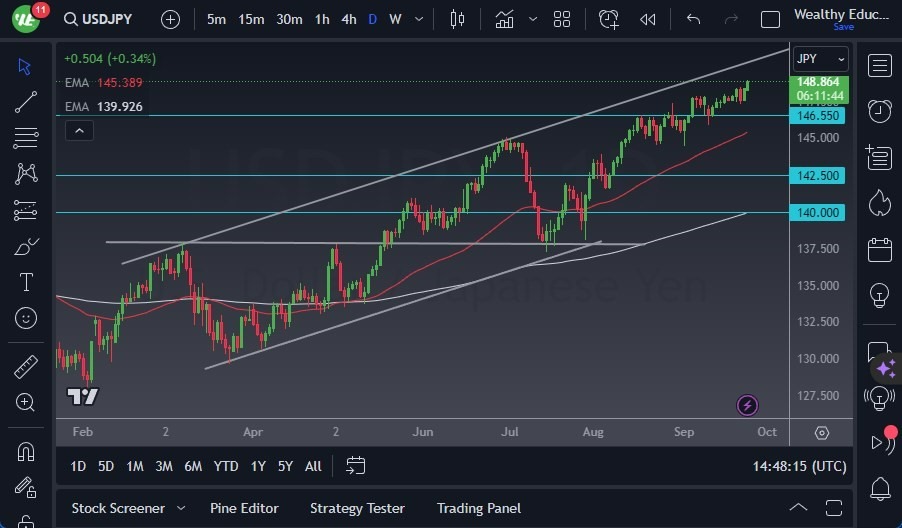Select the 146.550 horizontal line label
The width and height of the screenshot is (902, 528).
(x=817, y=116)
